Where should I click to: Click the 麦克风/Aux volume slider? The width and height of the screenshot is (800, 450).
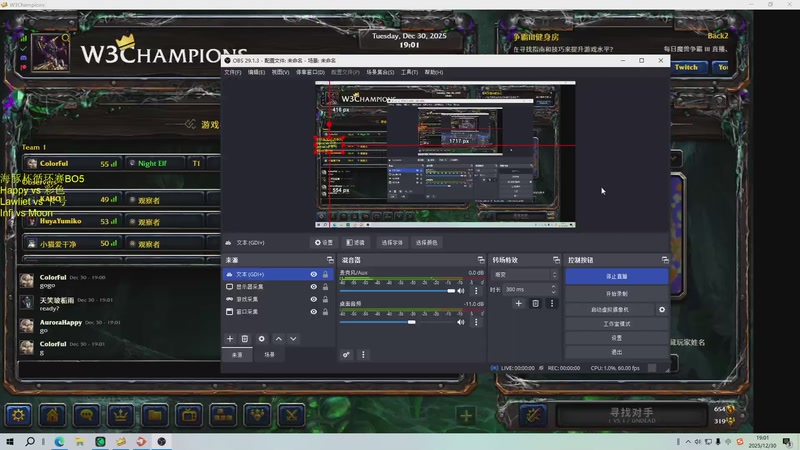[x=397, y=291]
